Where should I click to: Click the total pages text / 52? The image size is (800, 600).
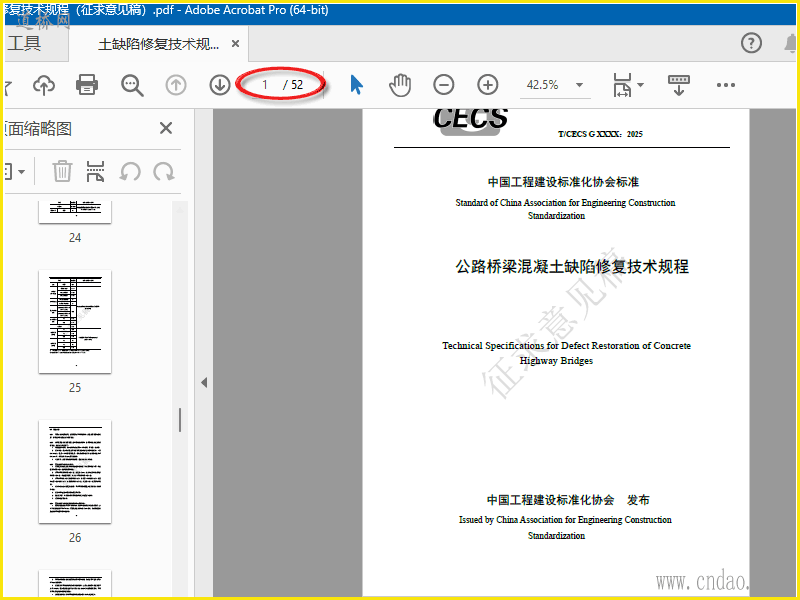(x=293, y=85)
